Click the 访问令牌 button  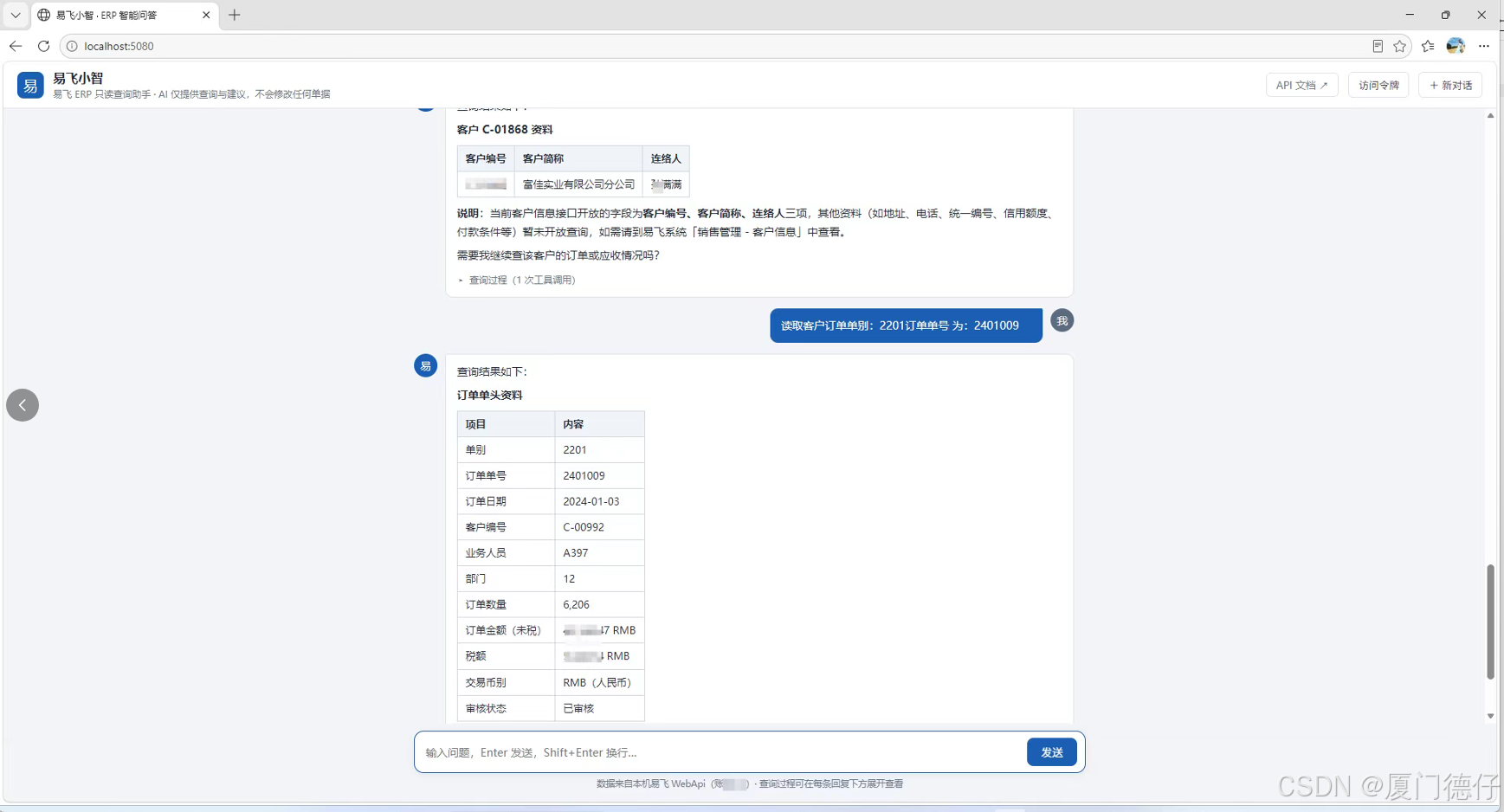coord(1378,85)
